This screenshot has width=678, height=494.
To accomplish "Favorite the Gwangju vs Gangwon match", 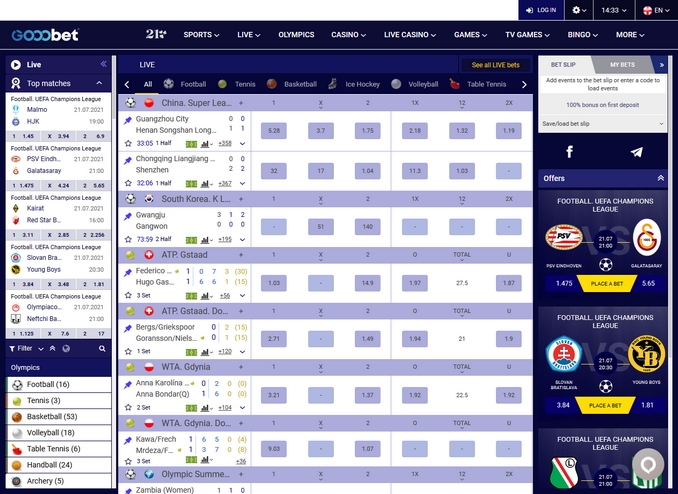I will (128, 239).
